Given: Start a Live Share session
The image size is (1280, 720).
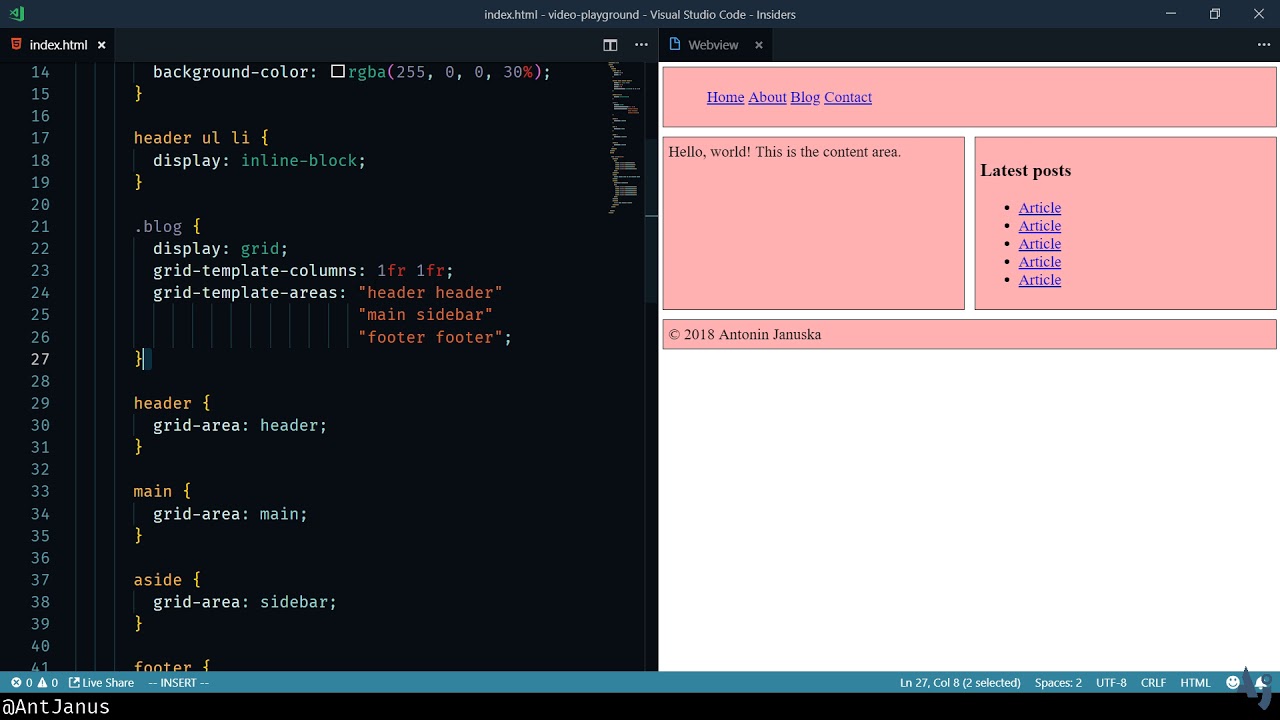Looking at the screenshot, I should click(x=101, y=683).
